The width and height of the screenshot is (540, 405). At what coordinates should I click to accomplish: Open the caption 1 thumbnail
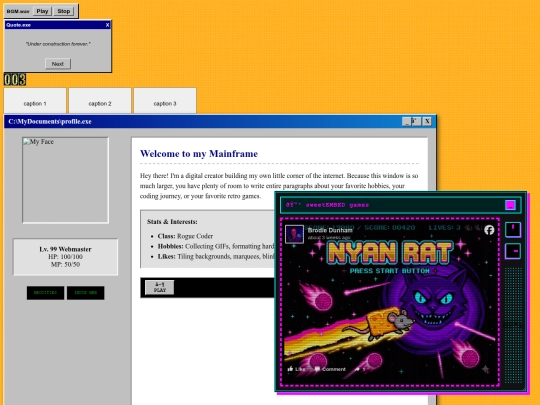[x=35, y=101]
